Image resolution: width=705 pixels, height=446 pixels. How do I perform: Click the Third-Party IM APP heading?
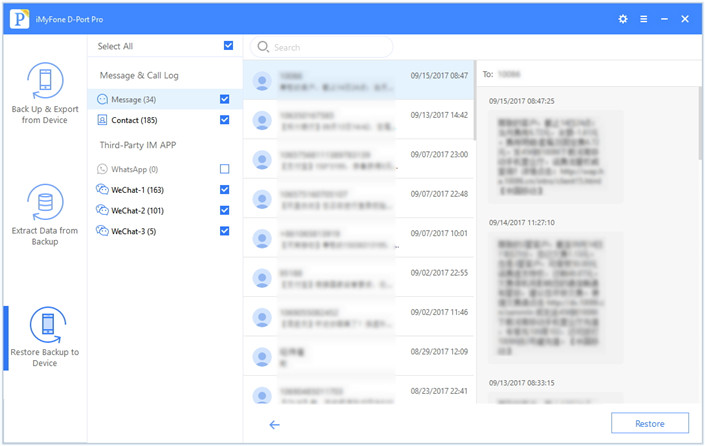tap(138, 145)
